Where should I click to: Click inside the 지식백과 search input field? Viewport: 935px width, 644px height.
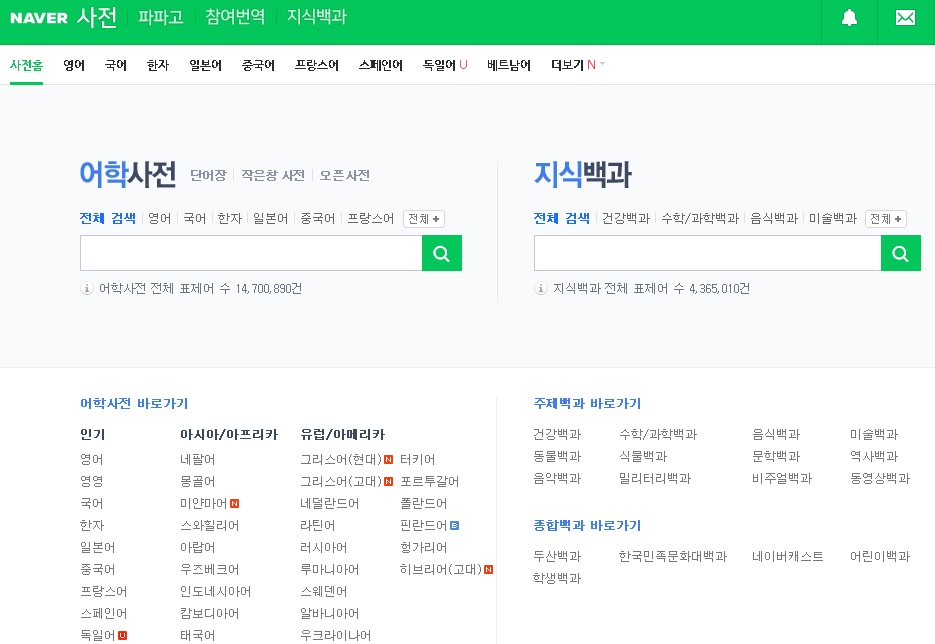coord(707,253)
